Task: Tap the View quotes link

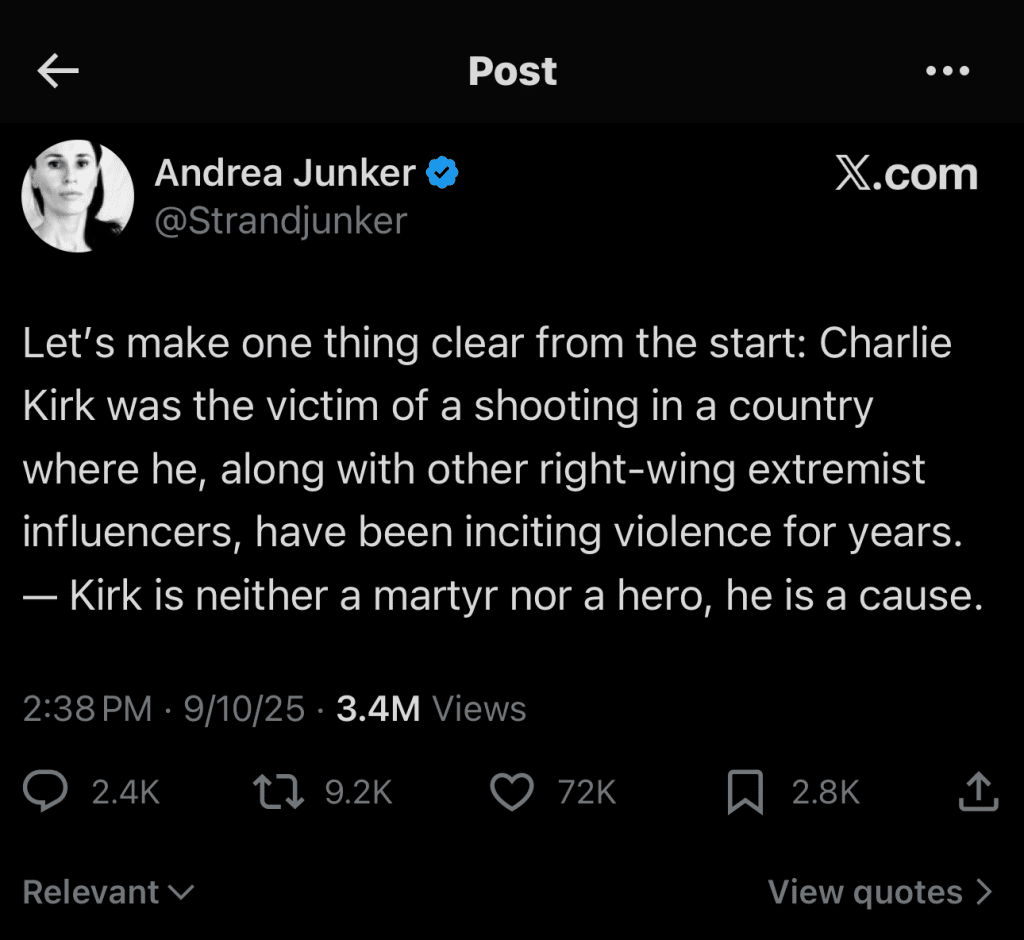Action: point(865,891)
